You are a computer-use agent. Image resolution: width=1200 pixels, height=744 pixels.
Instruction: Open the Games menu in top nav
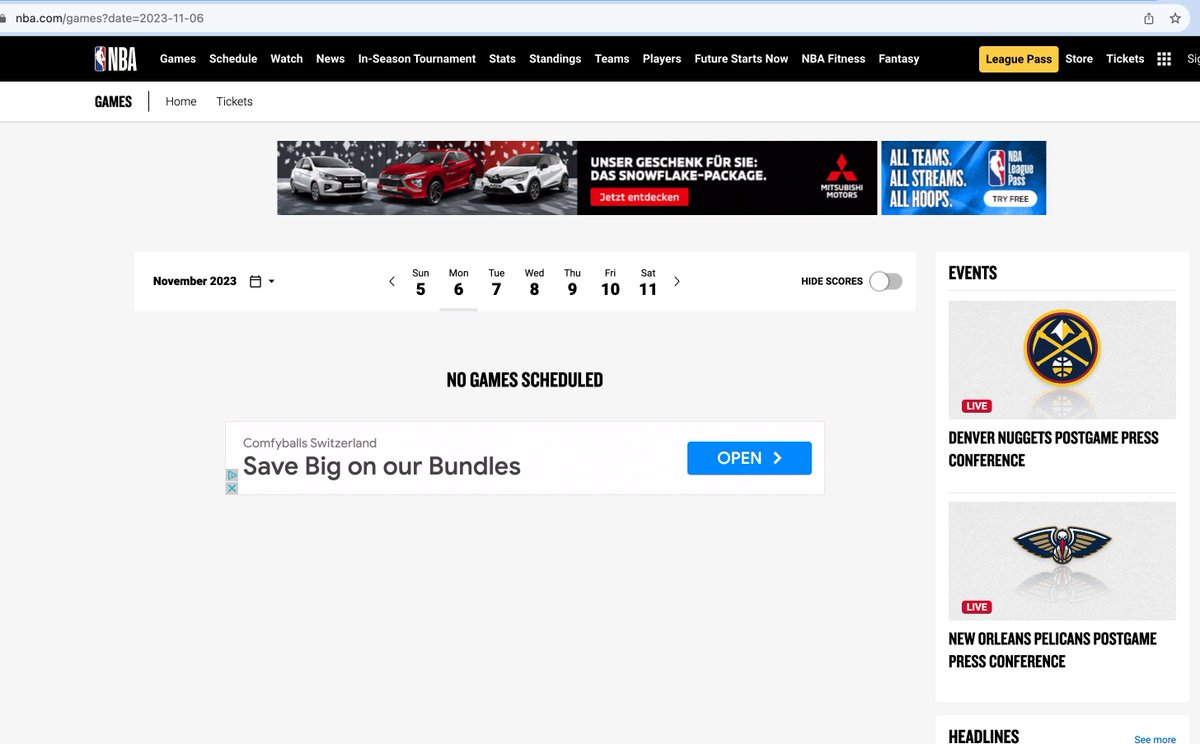point(178,59)
